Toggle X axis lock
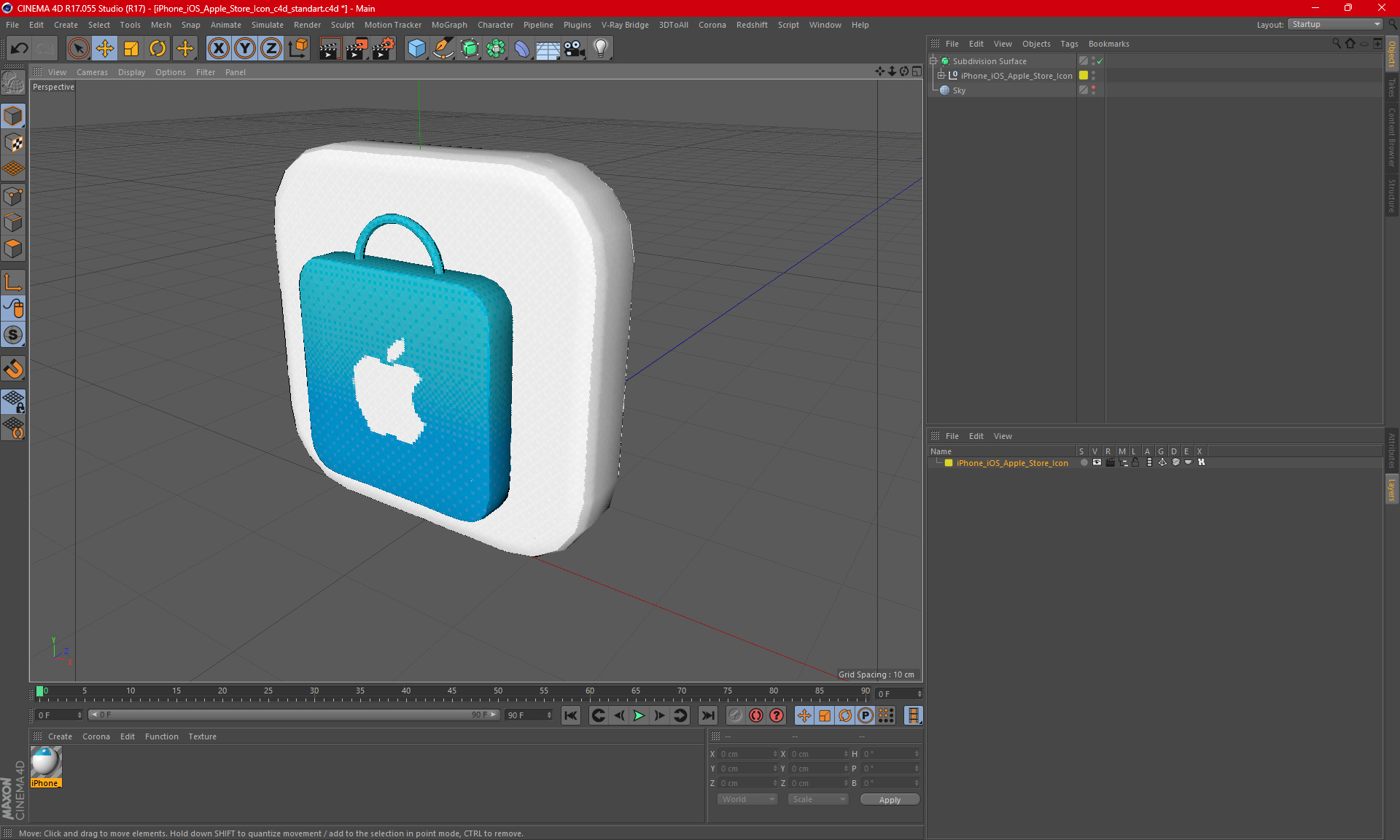Viewport: 1400px width, 840px height. coord(218,49)
